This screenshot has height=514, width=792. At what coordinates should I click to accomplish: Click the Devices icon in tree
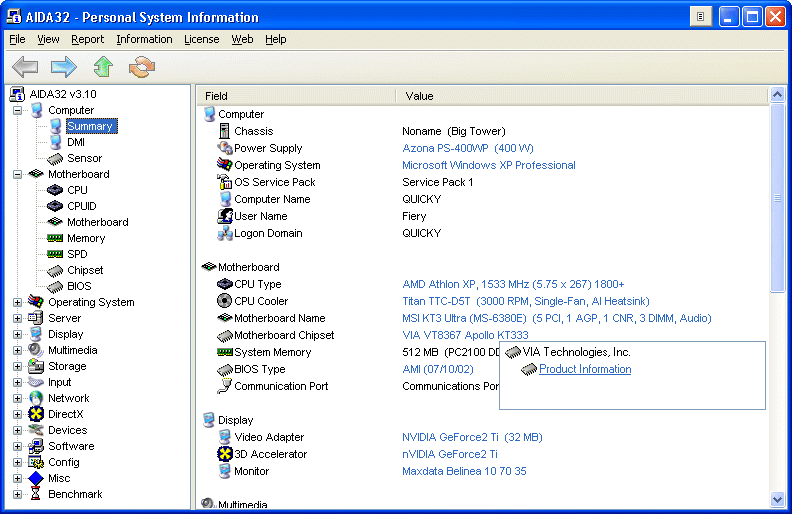tap(36, 430)
